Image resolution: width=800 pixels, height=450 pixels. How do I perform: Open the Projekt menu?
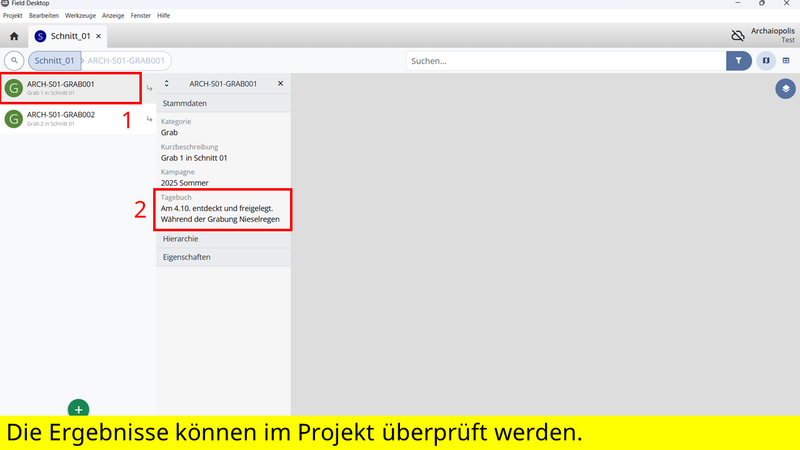pyautogui.click(x=13, y=16)
